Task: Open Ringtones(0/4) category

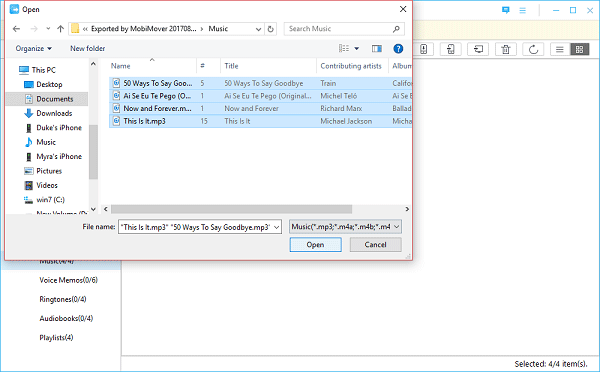Action: pyautogui.click(x=63, y=299)
